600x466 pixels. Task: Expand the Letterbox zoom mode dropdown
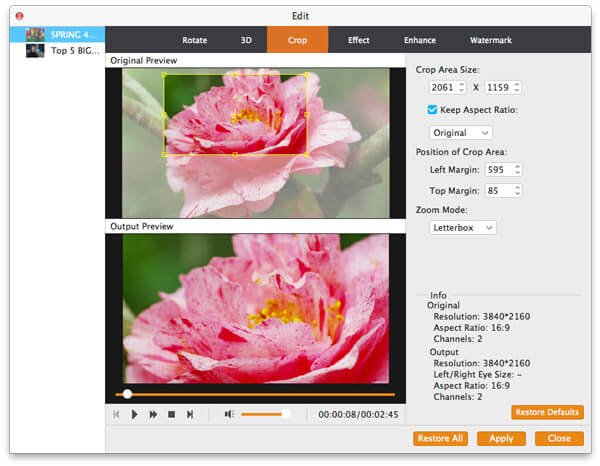click(x=463, y=228)
